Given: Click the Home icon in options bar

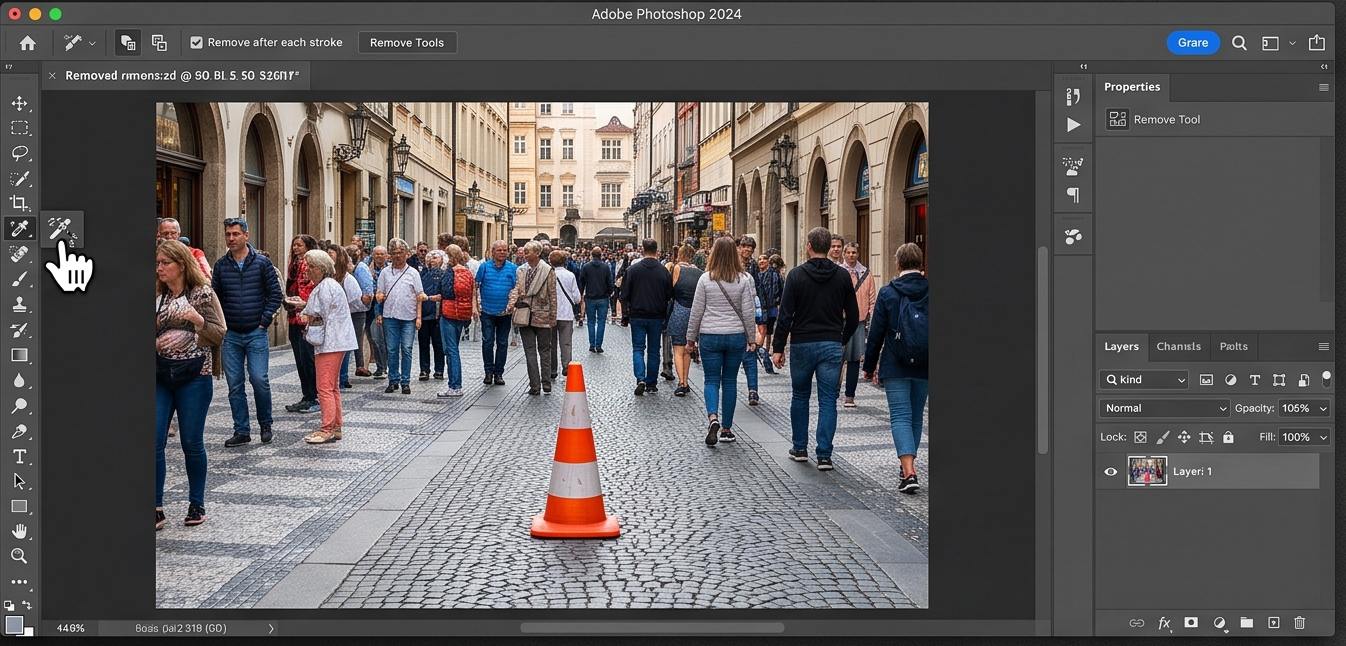Looking at the screenshot, I should tap(28, 43).
